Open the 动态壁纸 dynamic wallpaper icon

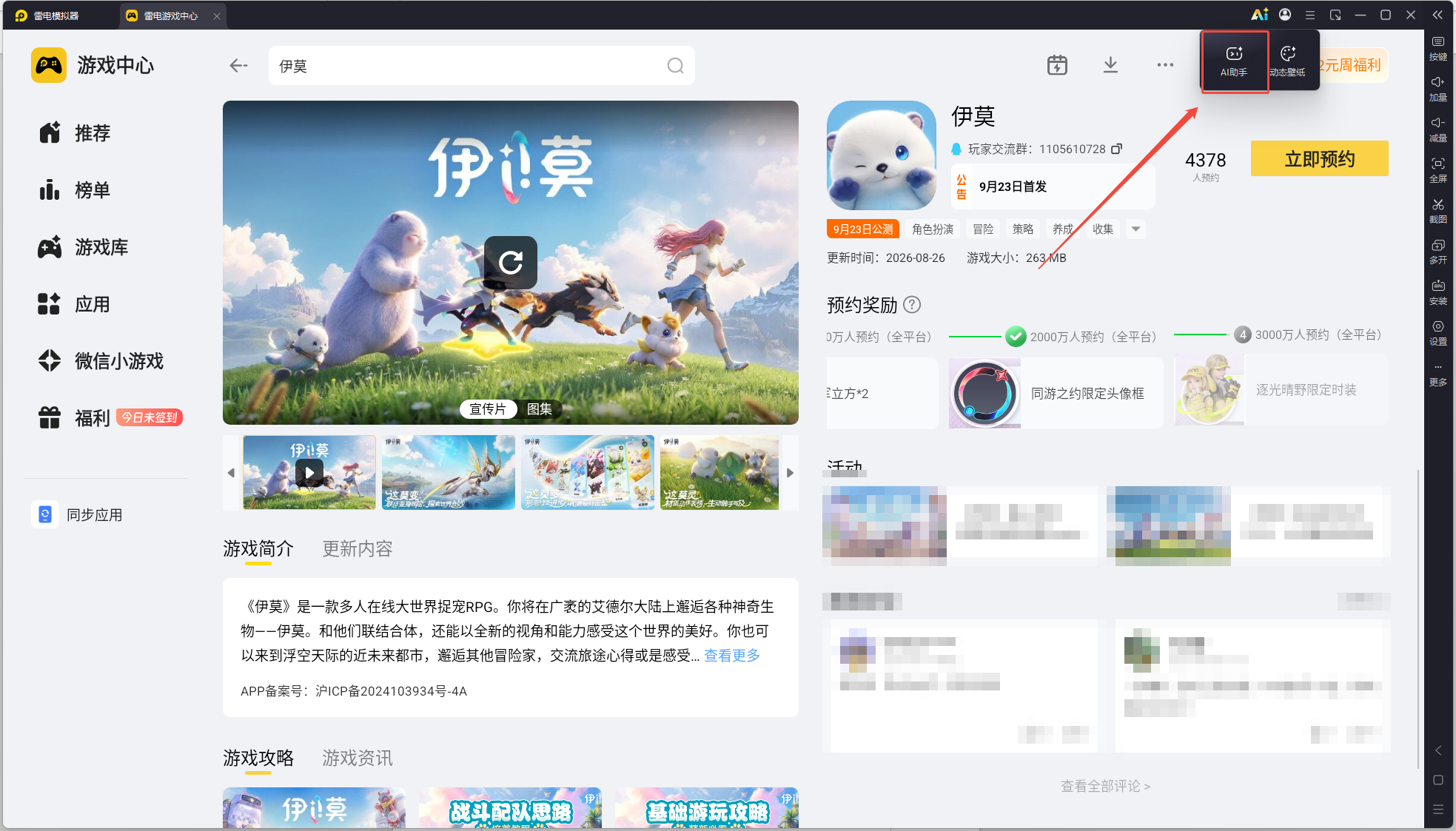click(x=1288, y=61)
